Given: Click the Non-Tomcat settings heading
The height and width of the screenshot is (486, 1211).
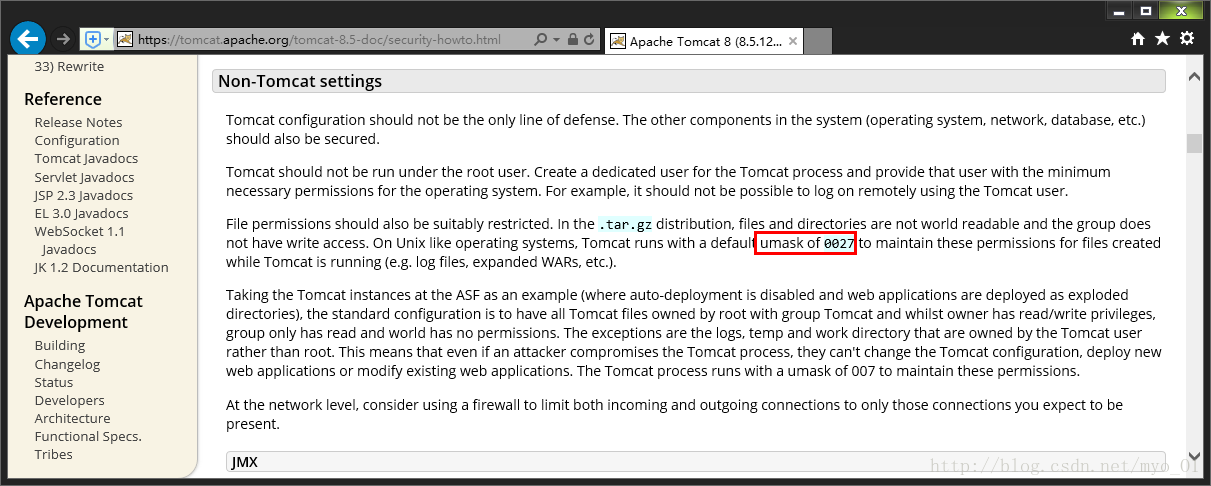Looking at the screenshot, I should click(x=689, y=81).
